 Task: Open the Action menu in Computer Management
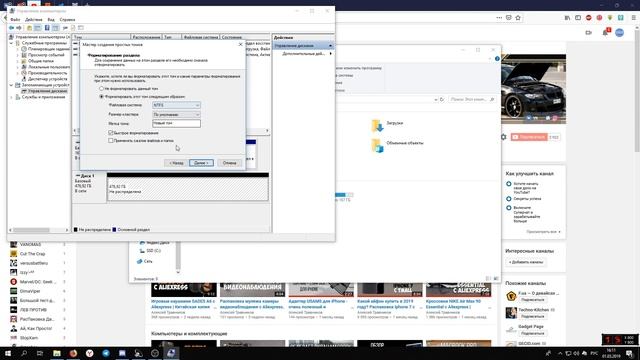33,20
